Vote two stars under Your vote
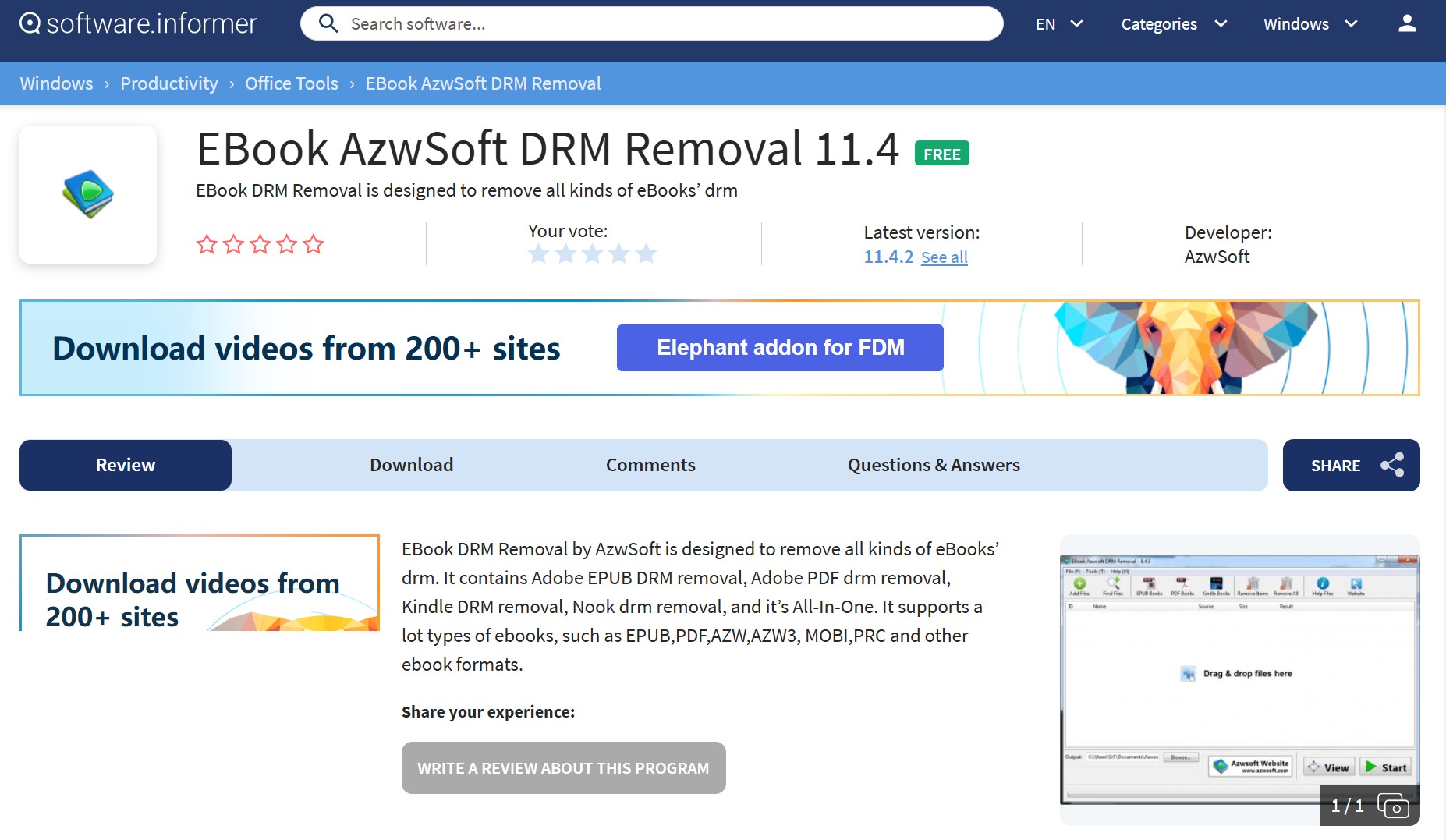This screenshot has height=840, width=1446. tap(566, 253)
